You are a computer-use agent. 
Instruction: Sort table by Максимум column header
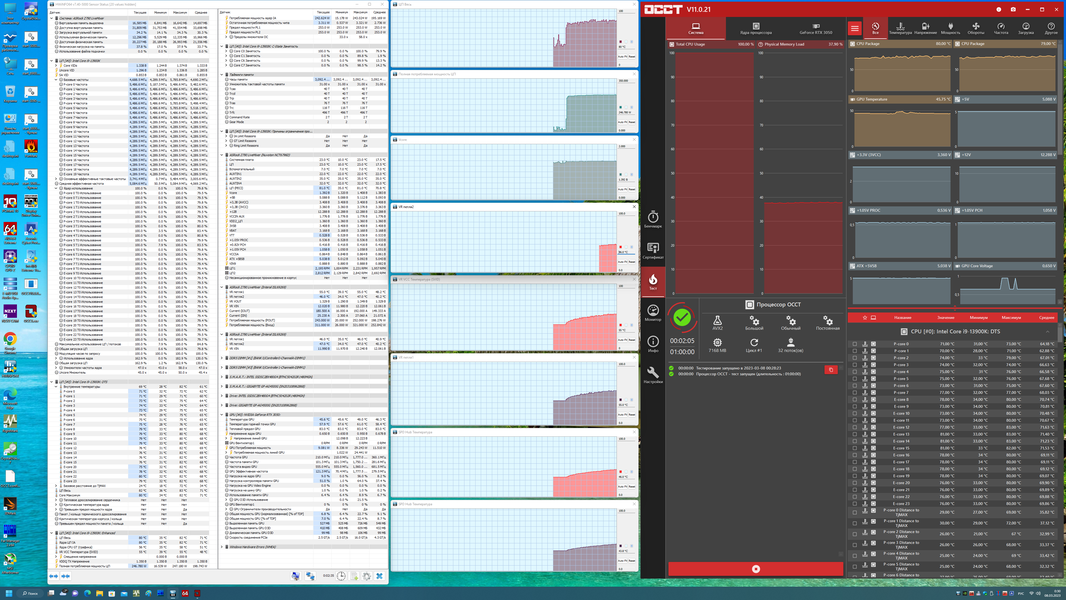[1011, 317]
